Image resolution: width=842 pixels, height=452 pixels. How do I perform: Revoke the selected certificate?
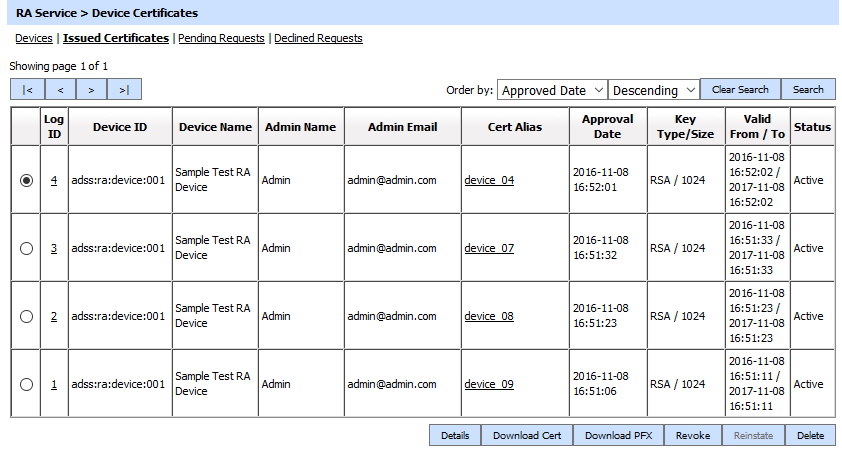(693, 436)
